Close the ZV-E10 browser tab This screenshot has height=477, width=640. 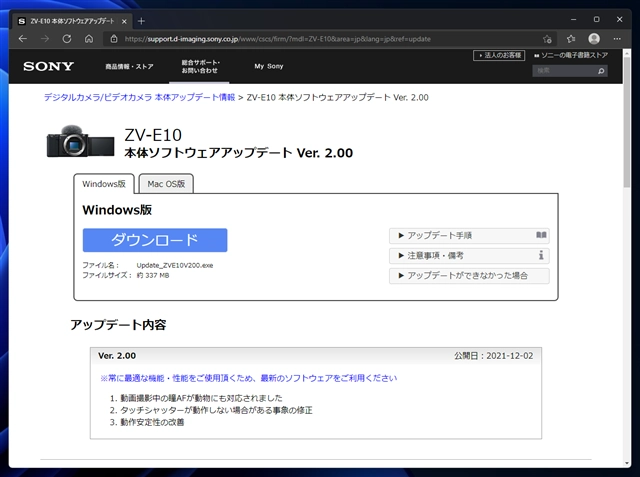click(x=124, y=21)
